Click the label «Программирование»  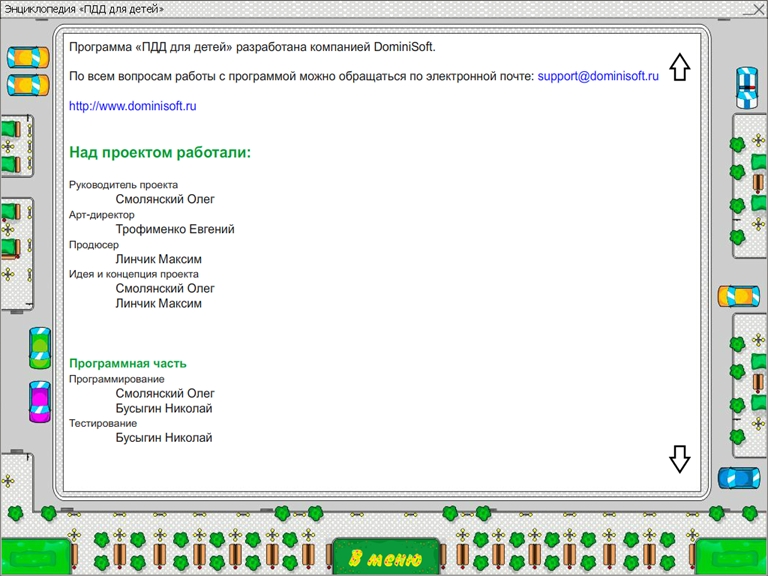[117, 379]
